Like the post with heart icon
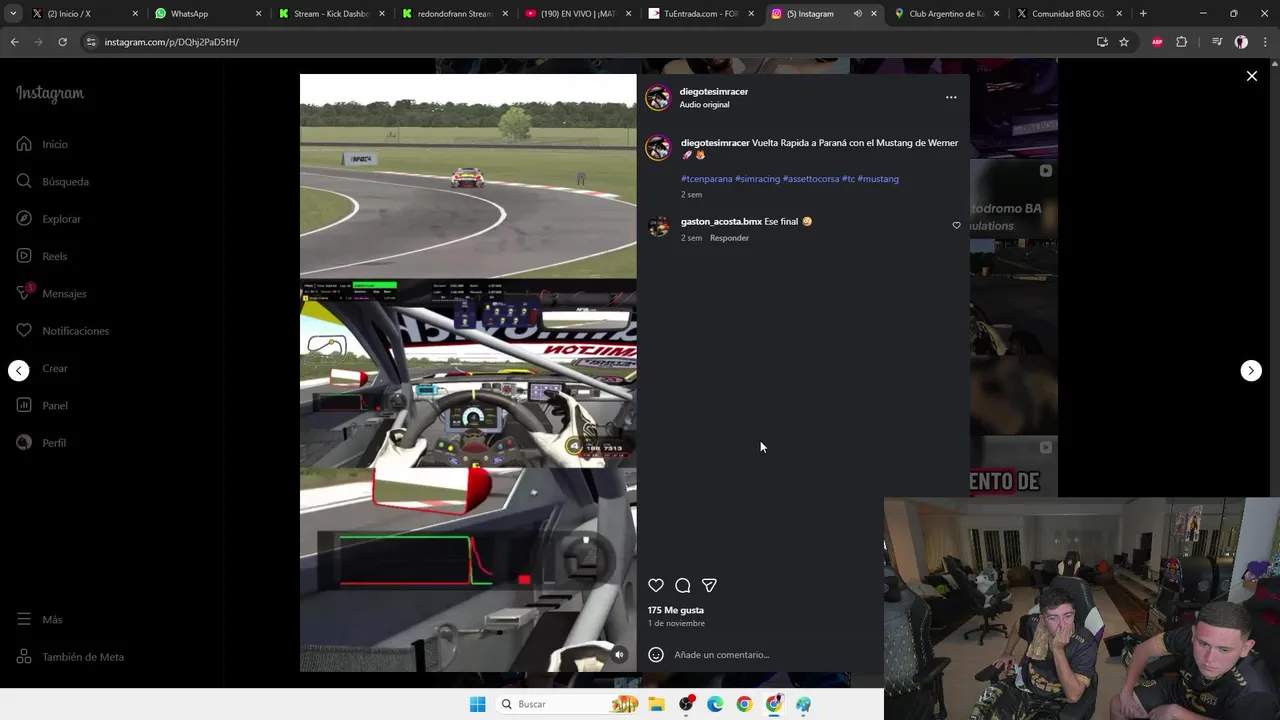Image resolution: width=1280 pixels, height=720 pixels. [x=656, y=585]
